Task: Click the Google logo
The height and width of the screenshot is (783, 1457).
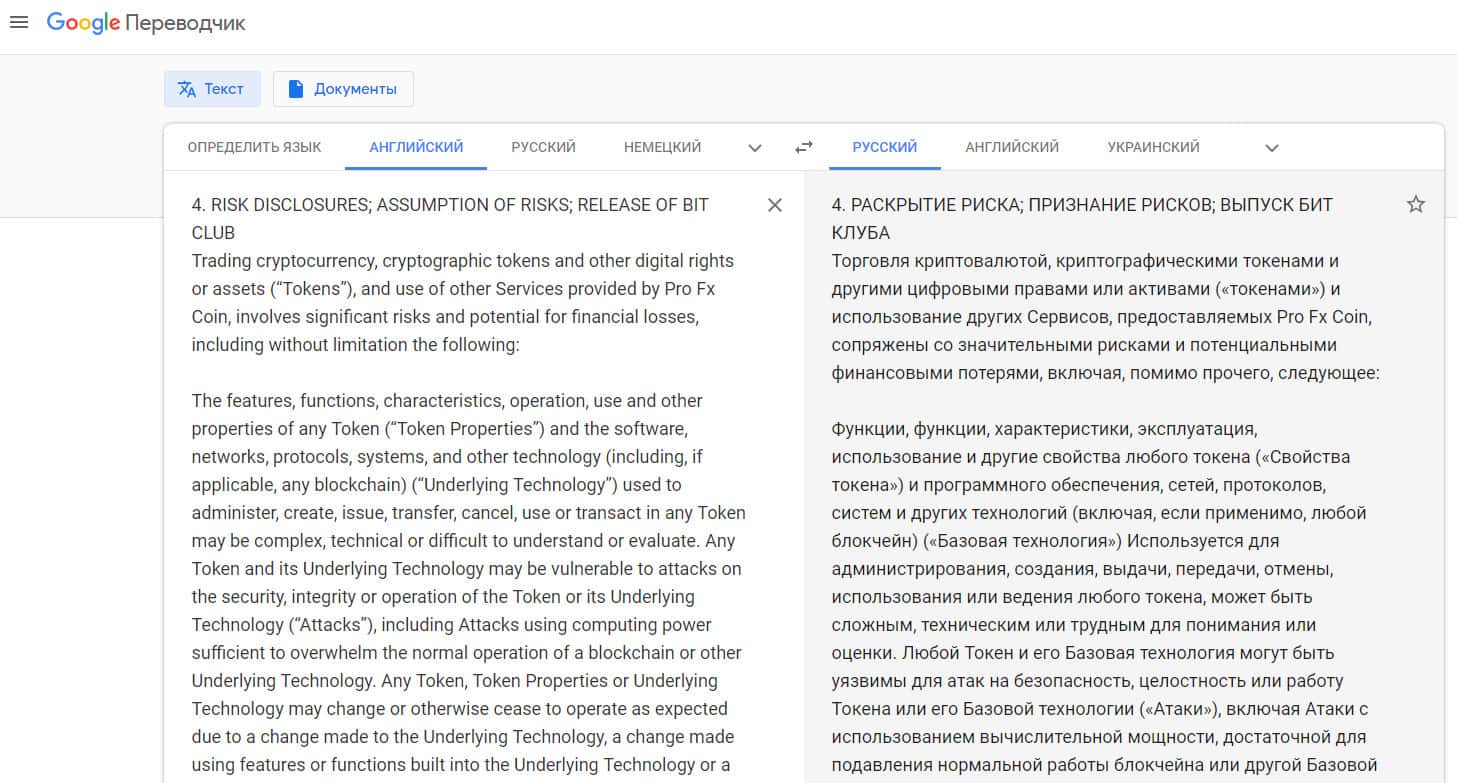Action: click(83, 23)
